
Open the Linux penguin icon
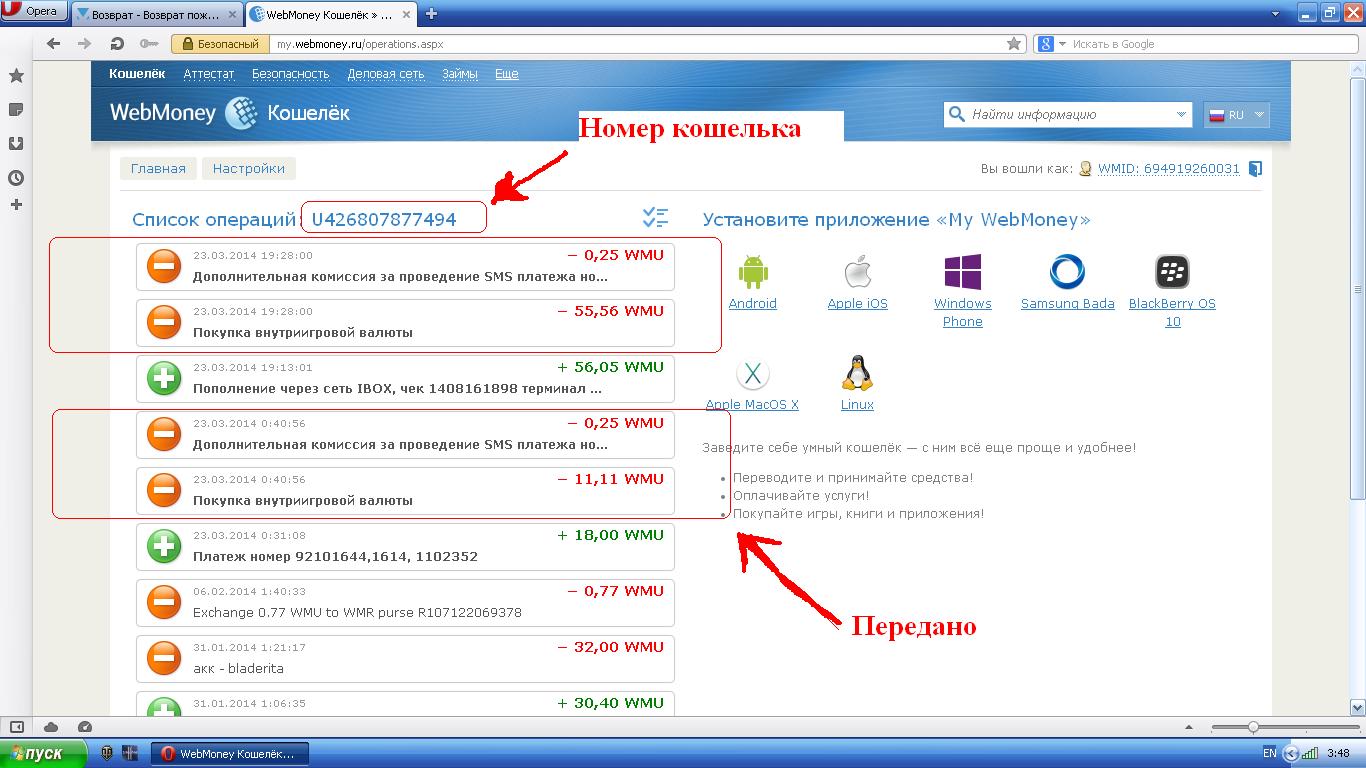pos(857,373)
